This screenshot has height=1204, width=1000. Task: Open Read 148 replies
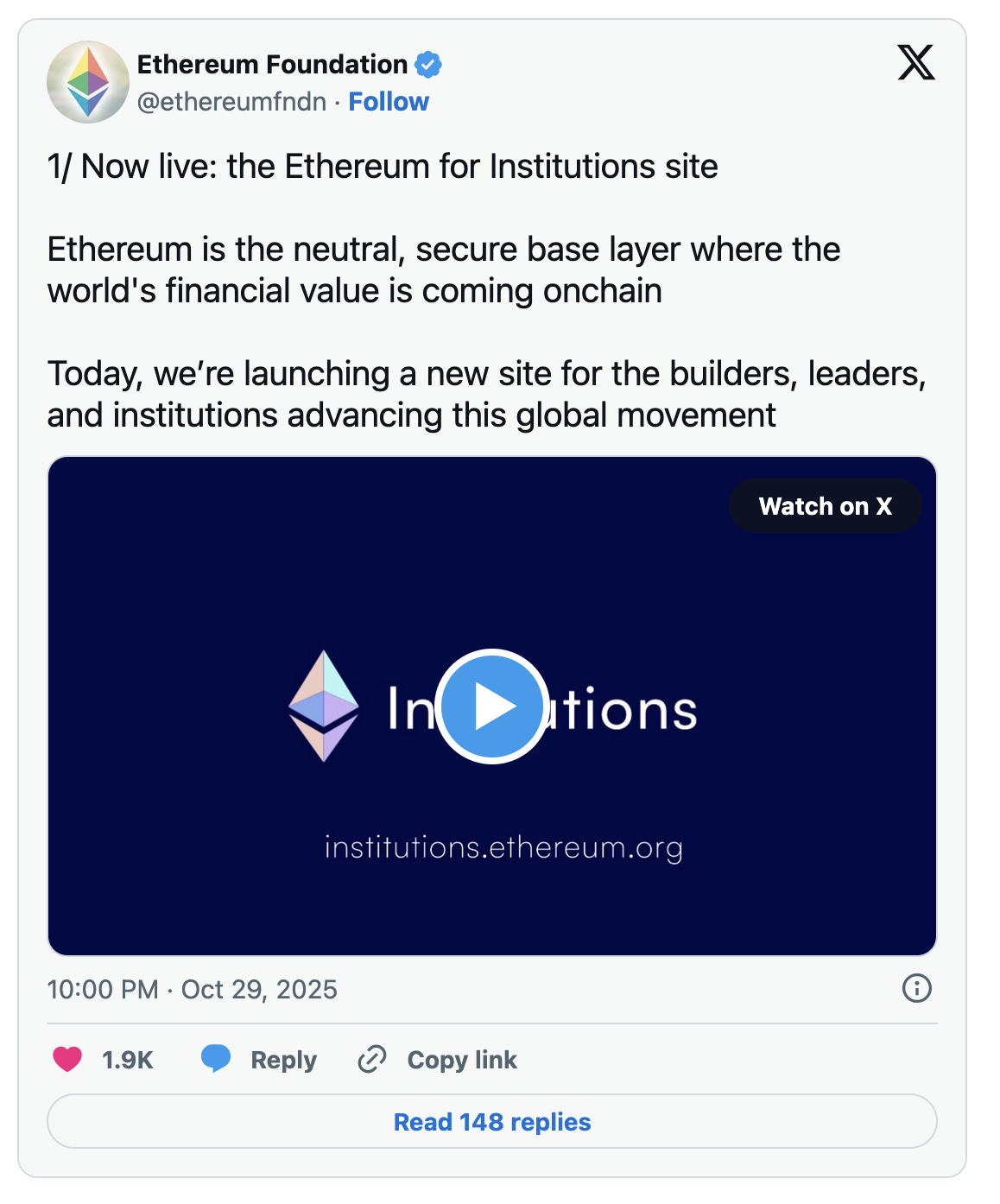pos(492,1122)
